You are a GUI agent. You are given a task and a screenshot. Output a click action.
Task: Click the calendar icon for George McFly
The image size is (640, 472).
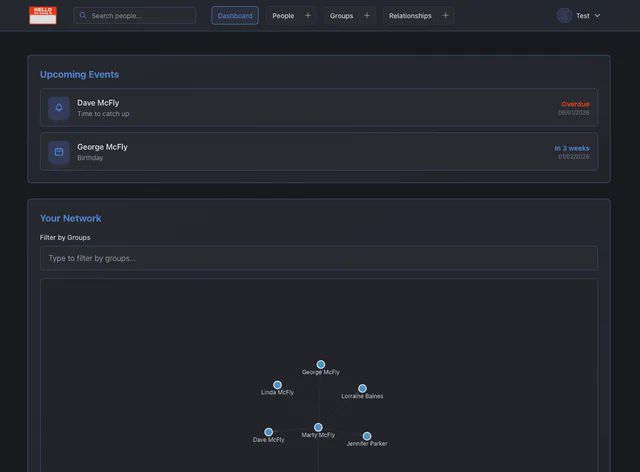pos(59,152)
